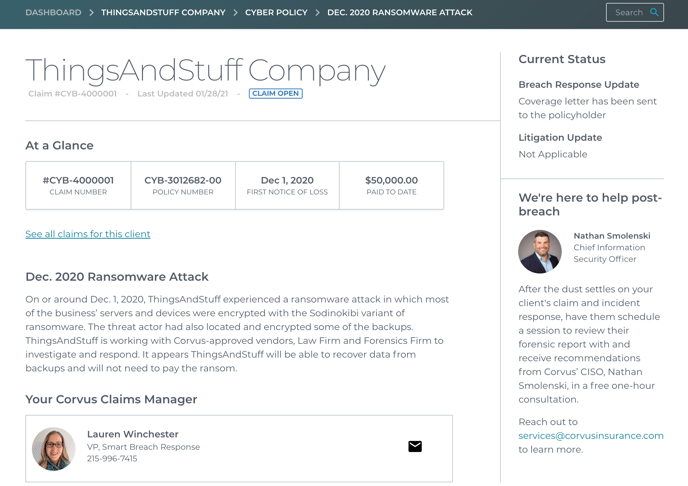
Task: Click the chevron after Cyber Policy breadcrumb
Action: [x=317, y=12]
